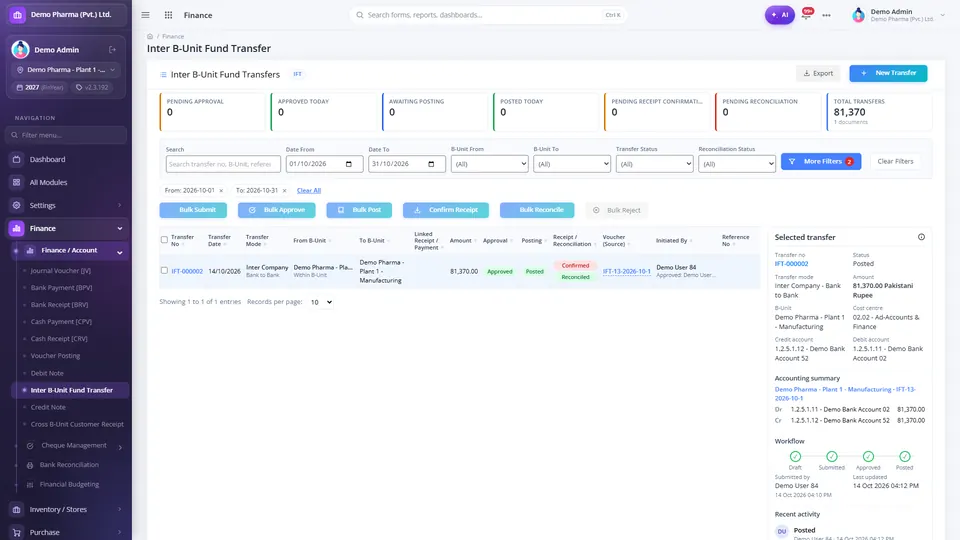The height and width of the screenshot is (540, 960).
Task: Open All Modules in the sidebar
Action: 66,182
